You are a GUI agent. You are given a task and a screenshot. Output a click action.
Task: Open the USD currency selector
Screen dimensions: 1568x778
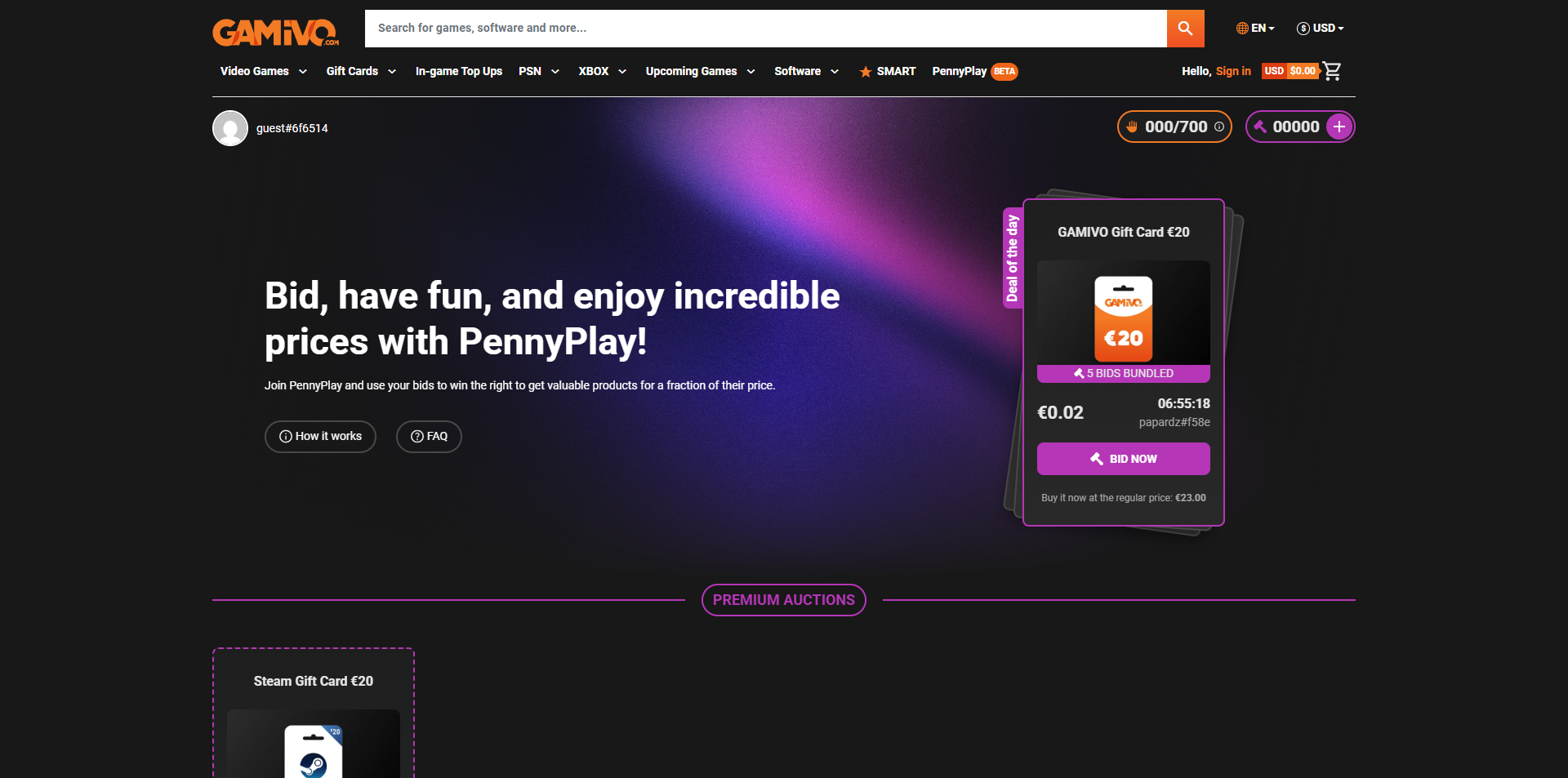[1321, 29]
